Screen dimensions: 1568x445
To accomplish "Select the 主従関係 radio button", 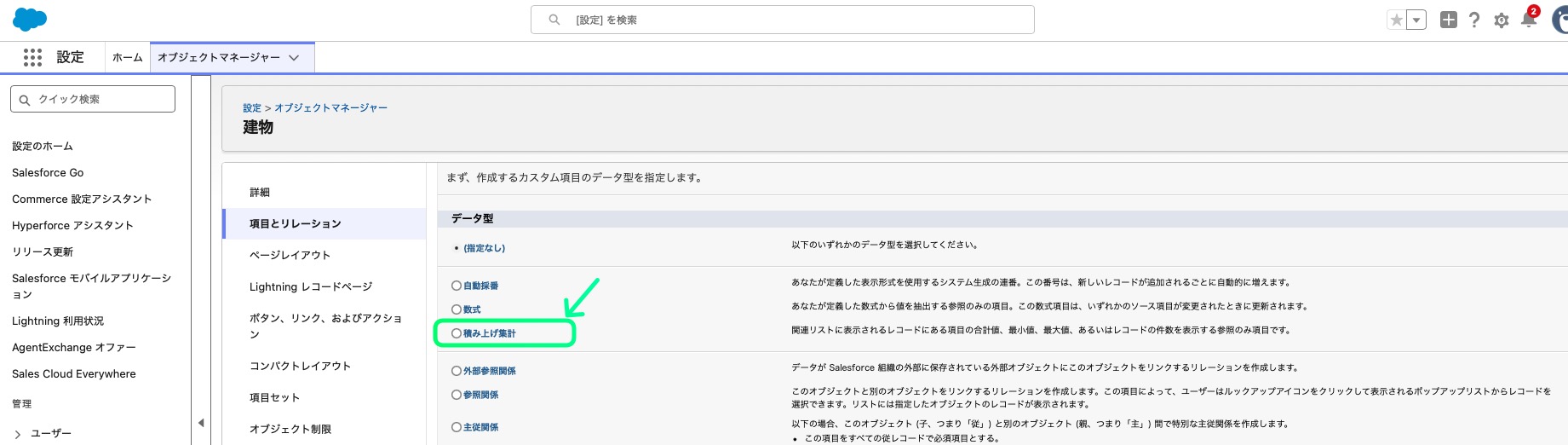I will [x=457, y=427].
